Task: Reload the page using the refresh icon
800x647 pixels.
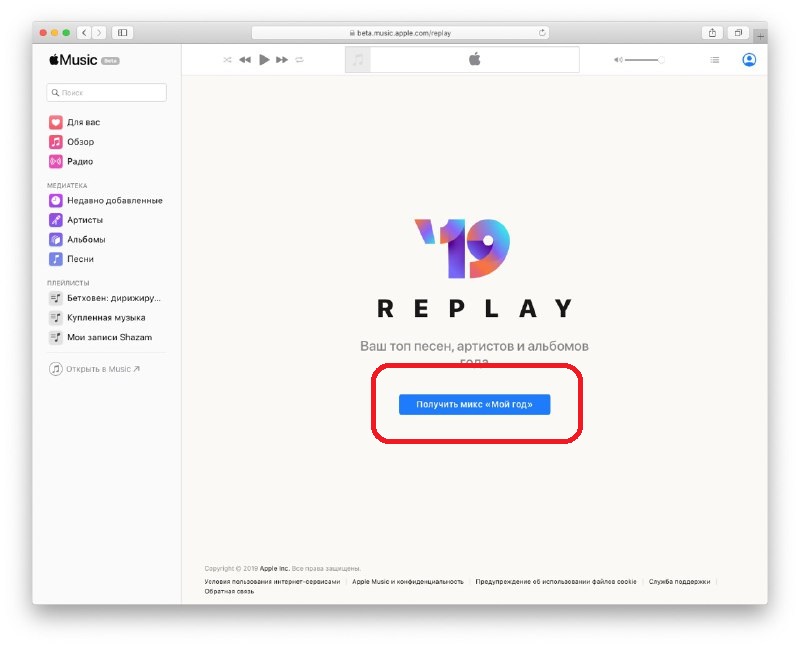Action: 542,33
